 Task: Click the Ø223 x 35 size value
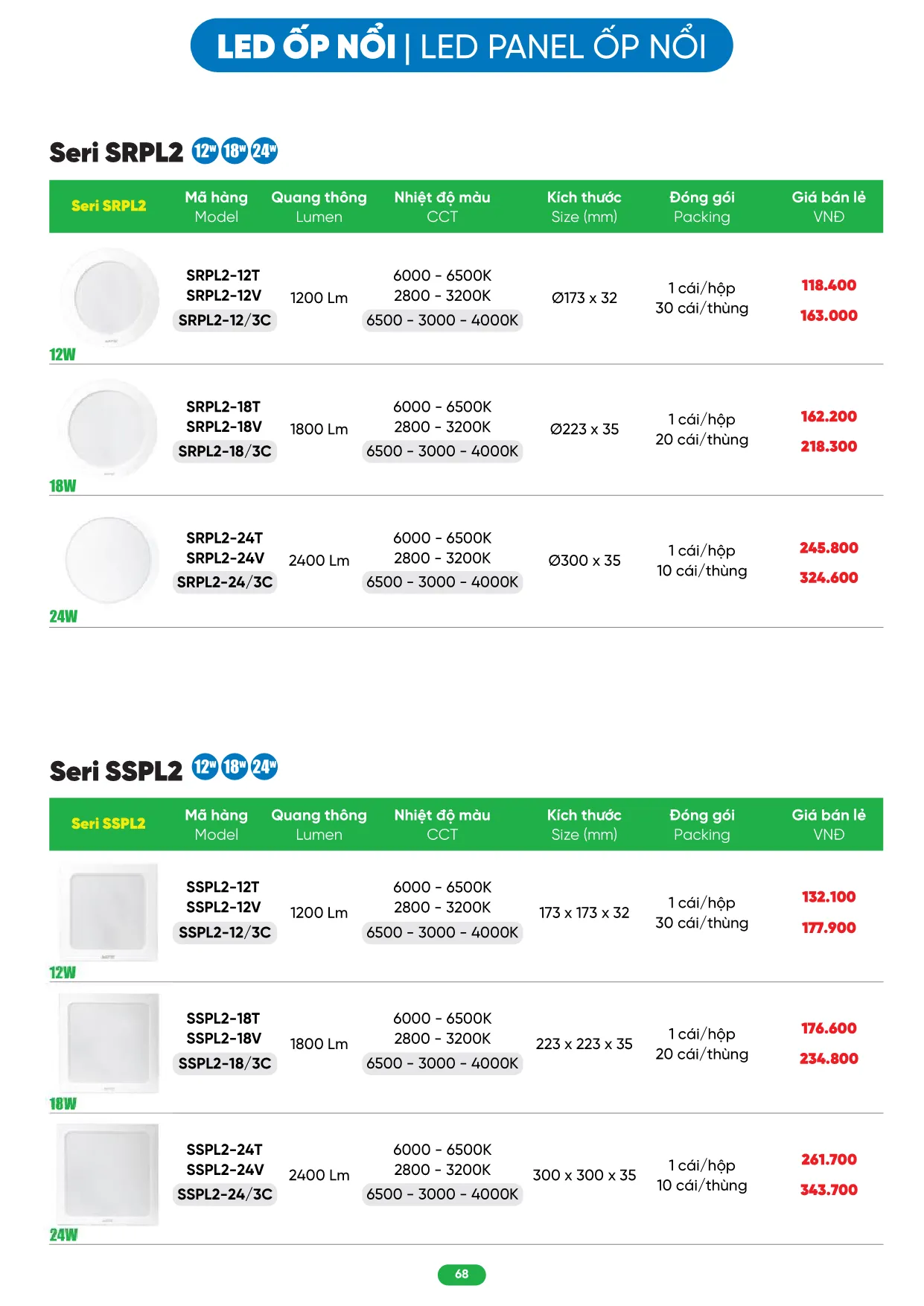pyautogui.click(x=584, y=429)
